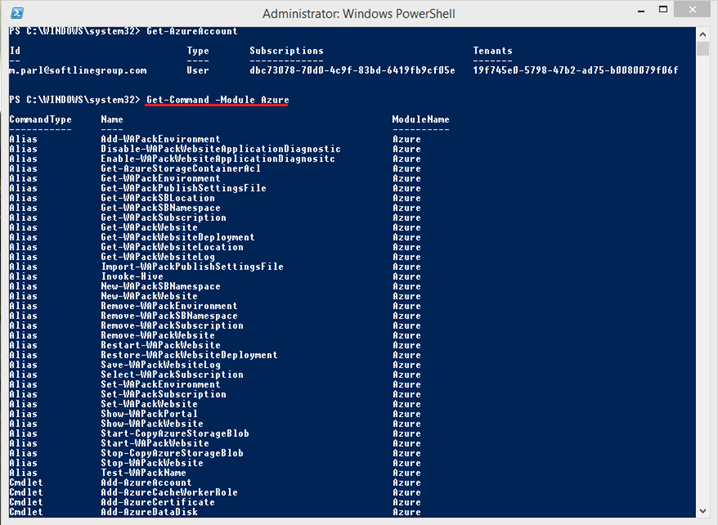The image size is (718, 525).
Task: Click the scrollbar up arrow
Action: (x=703, y=34)
